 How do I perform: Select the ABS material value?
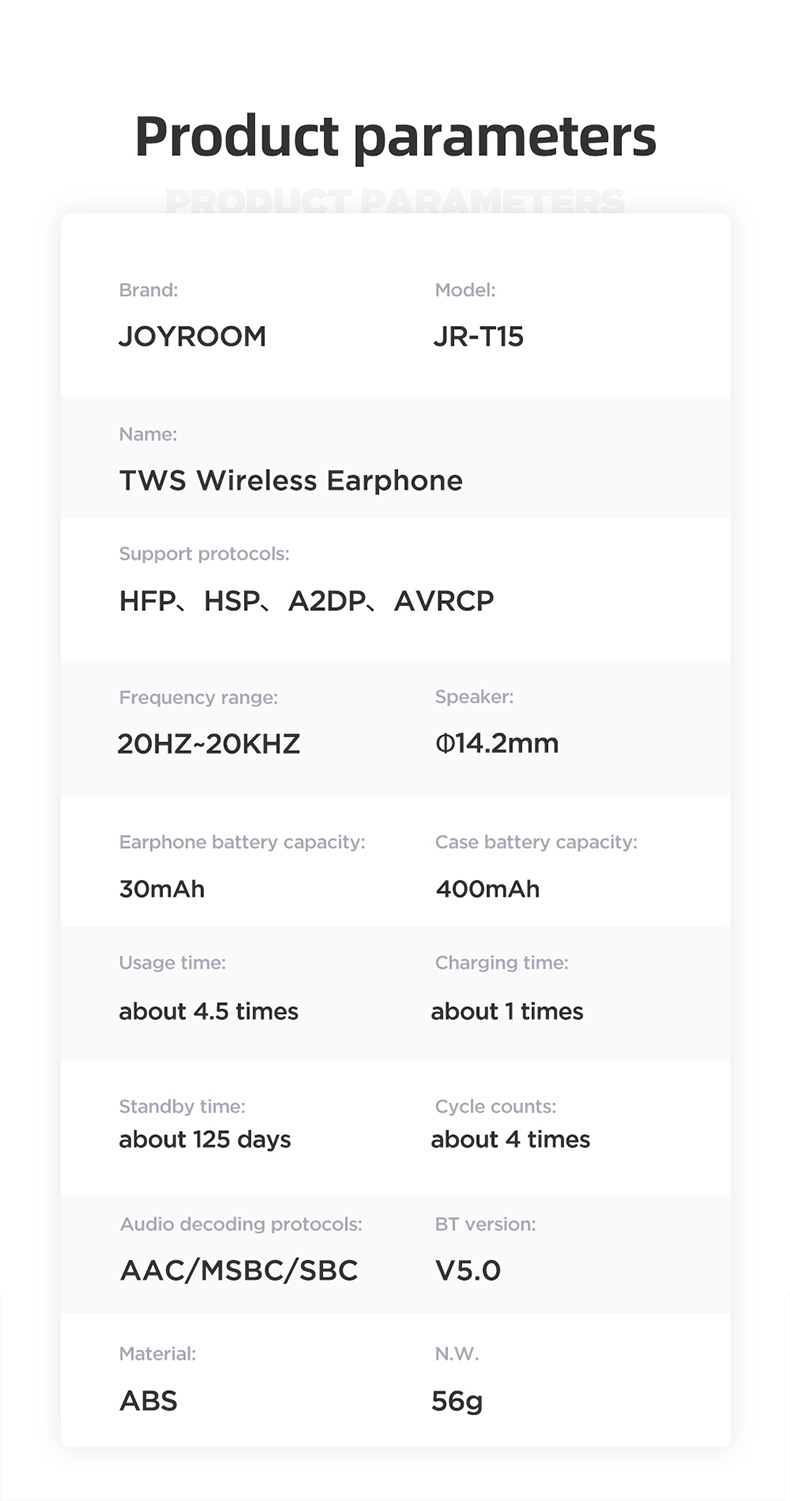148,1401
